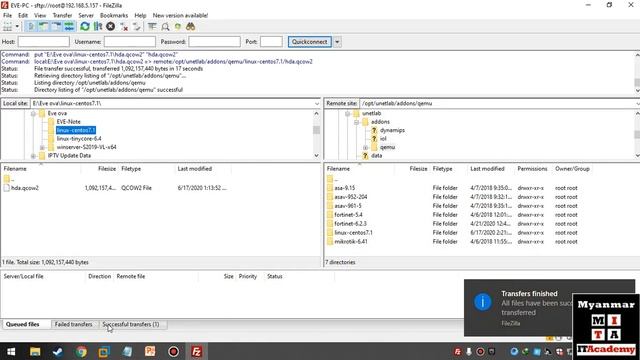Refresh file and folder lists
The height and width of the screenshot is (360, 640).
(84, 27)
